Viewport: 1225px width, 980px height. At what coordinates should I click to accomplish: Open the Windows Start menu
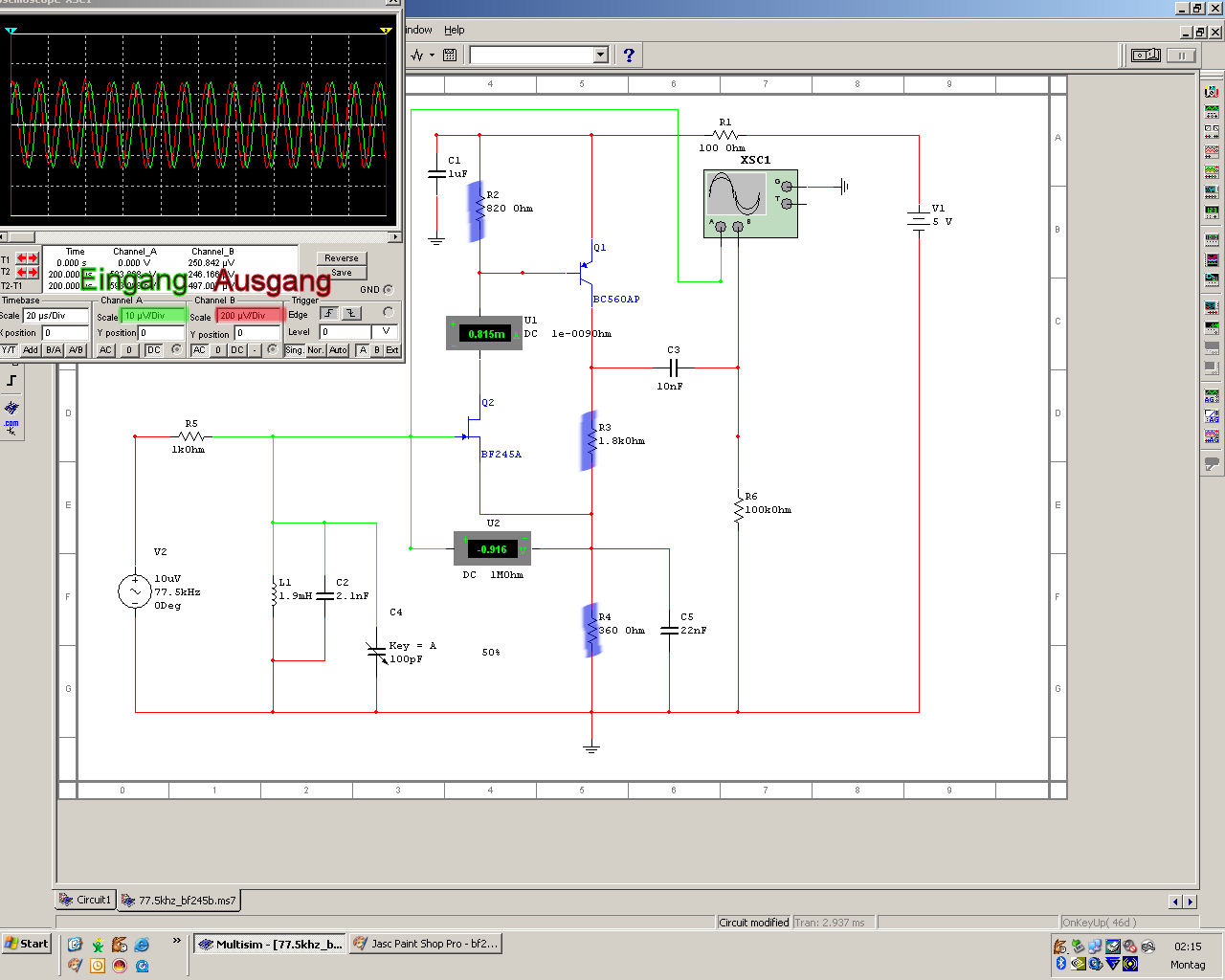point(26,944)
